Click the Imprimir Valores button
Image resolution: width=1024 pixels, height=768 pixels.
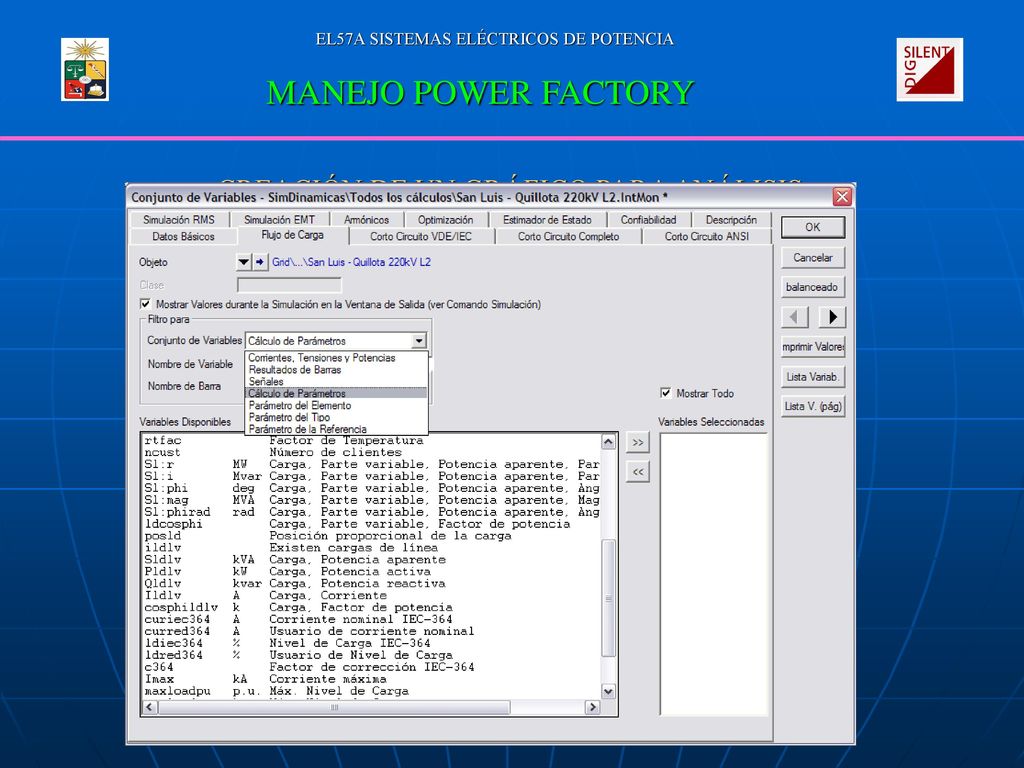coord(812,347)
